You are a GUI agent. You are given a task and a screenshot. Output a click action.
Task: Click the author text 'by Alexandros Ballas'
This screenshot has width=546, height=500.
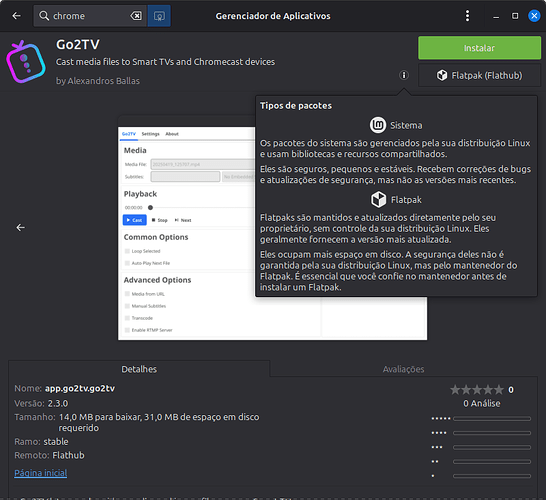[x=98, y=81]
